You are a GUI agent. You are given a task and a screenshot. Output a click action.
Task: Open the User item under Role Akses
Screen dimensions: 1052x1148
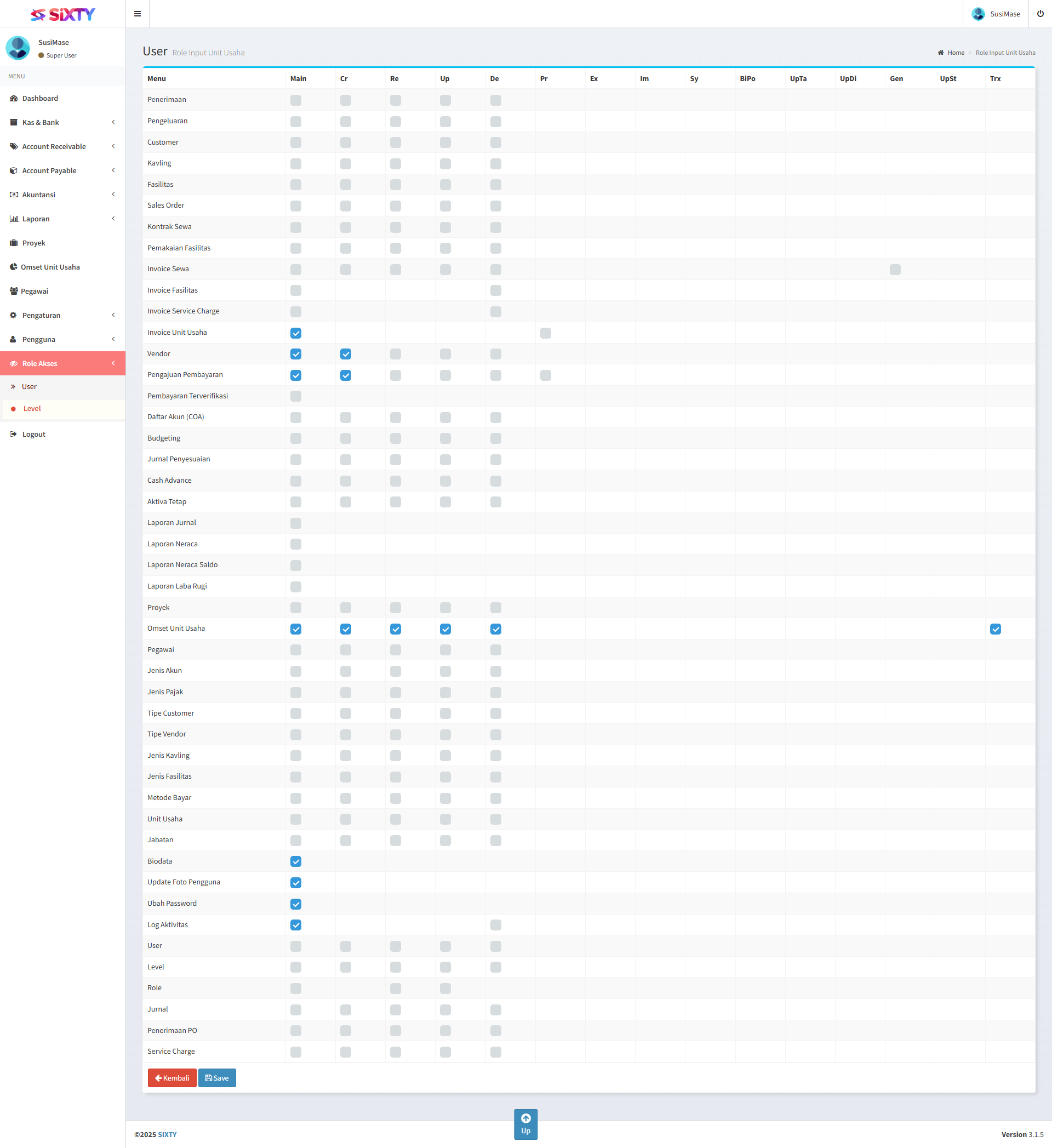tap(29, 387)
